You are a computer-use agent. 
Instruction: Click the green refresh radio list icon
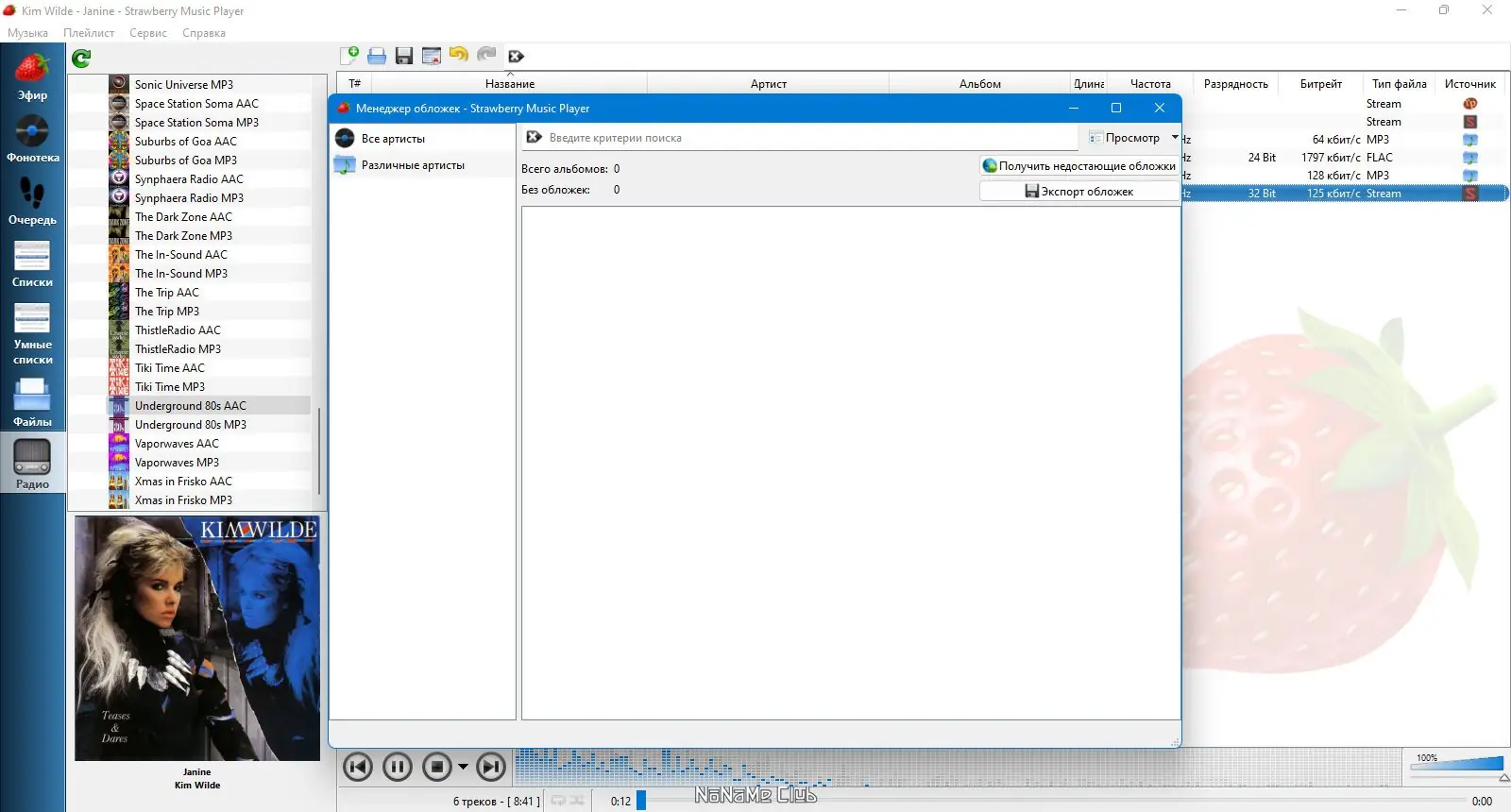[x=81, y=59]
